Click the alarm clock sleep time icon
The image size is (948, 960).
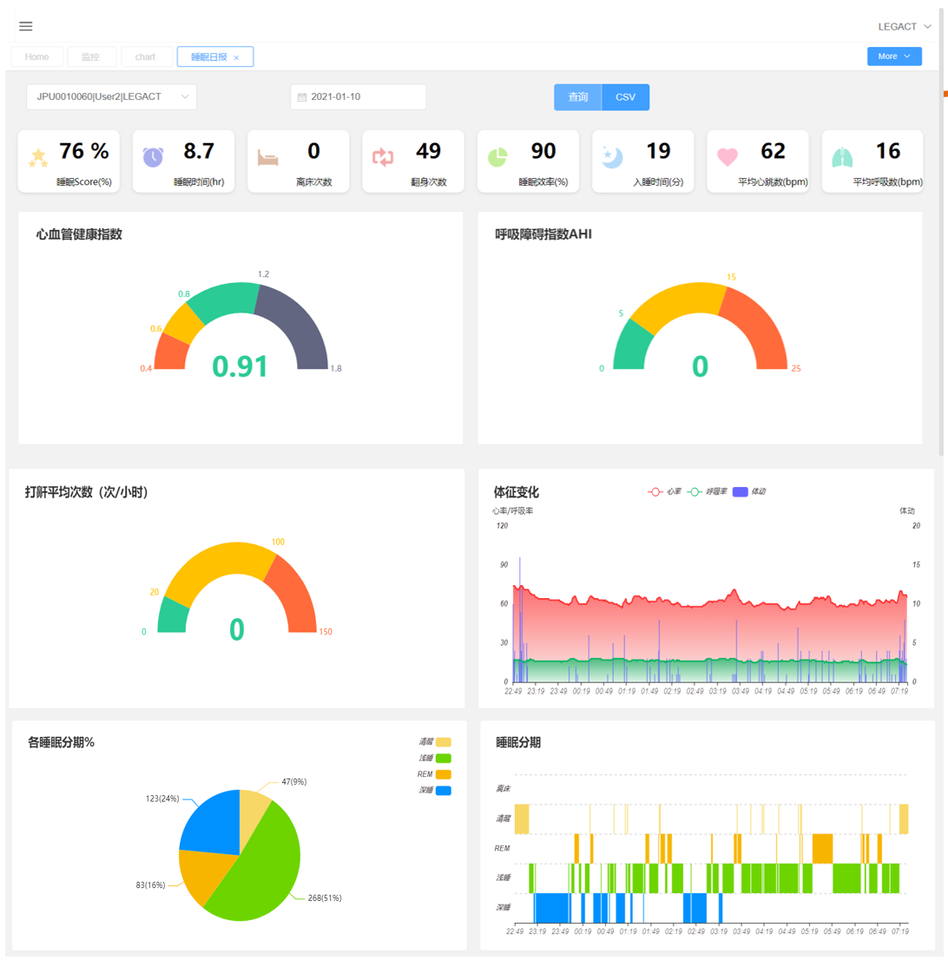point(153,157)
